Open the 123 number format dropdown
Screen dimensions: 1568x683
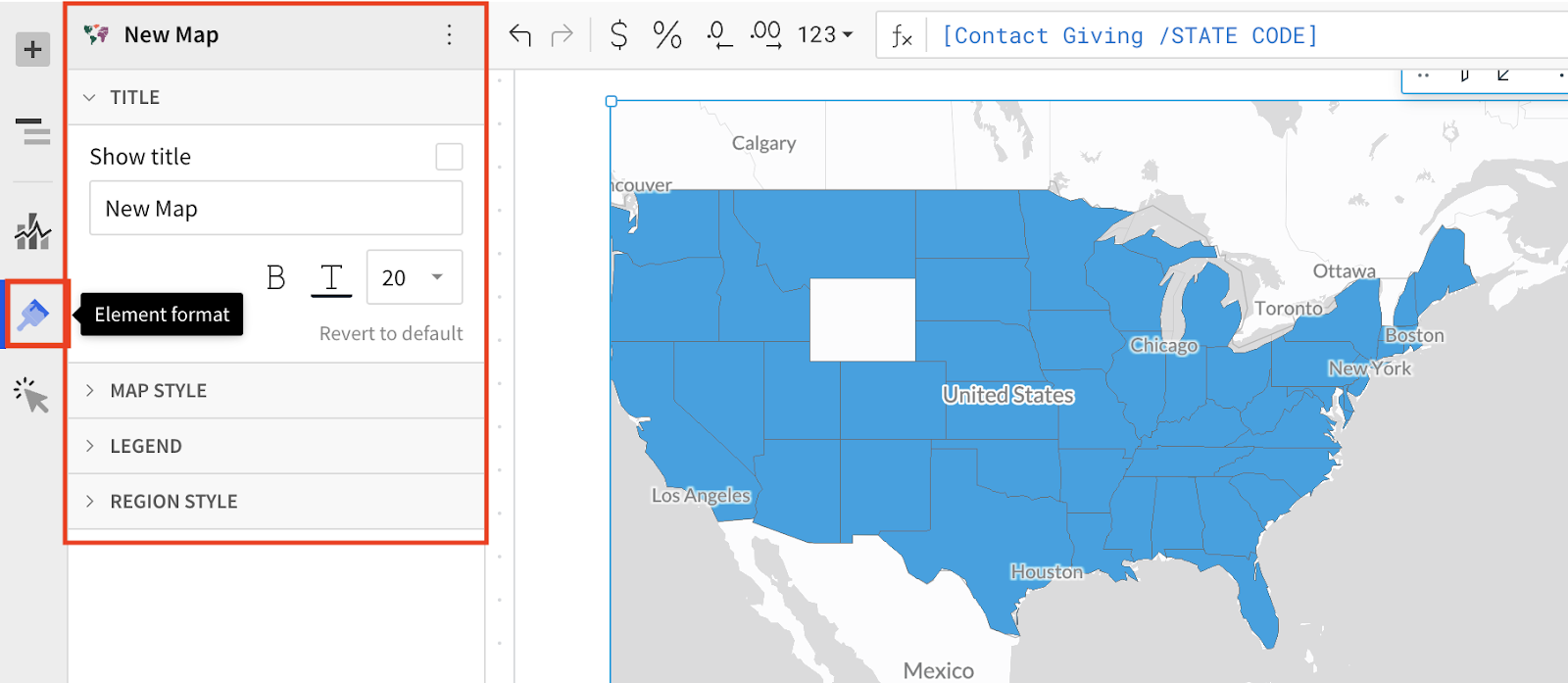pos(825,35)
